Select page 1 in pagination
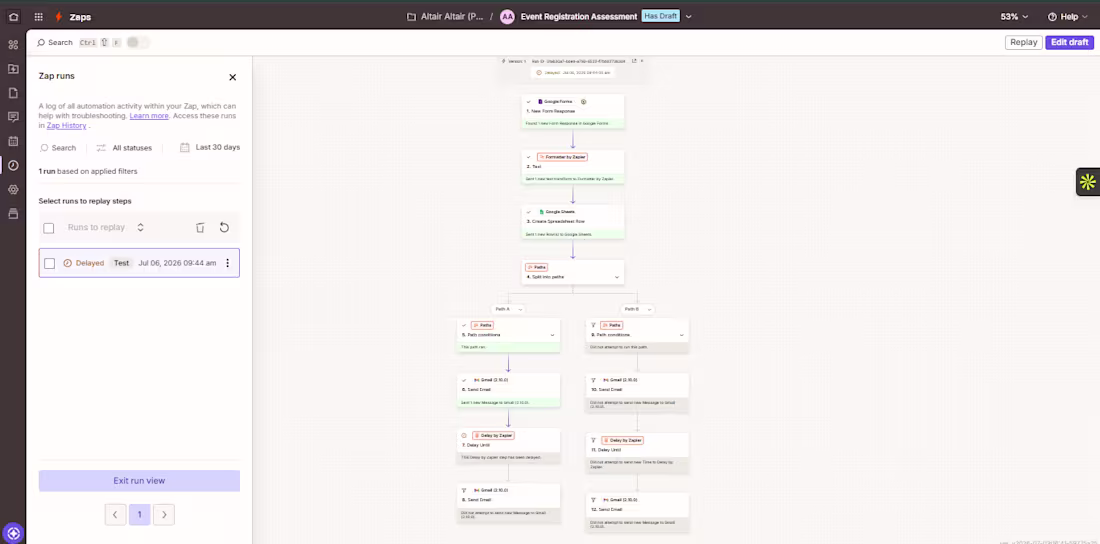 pos(139,515)
